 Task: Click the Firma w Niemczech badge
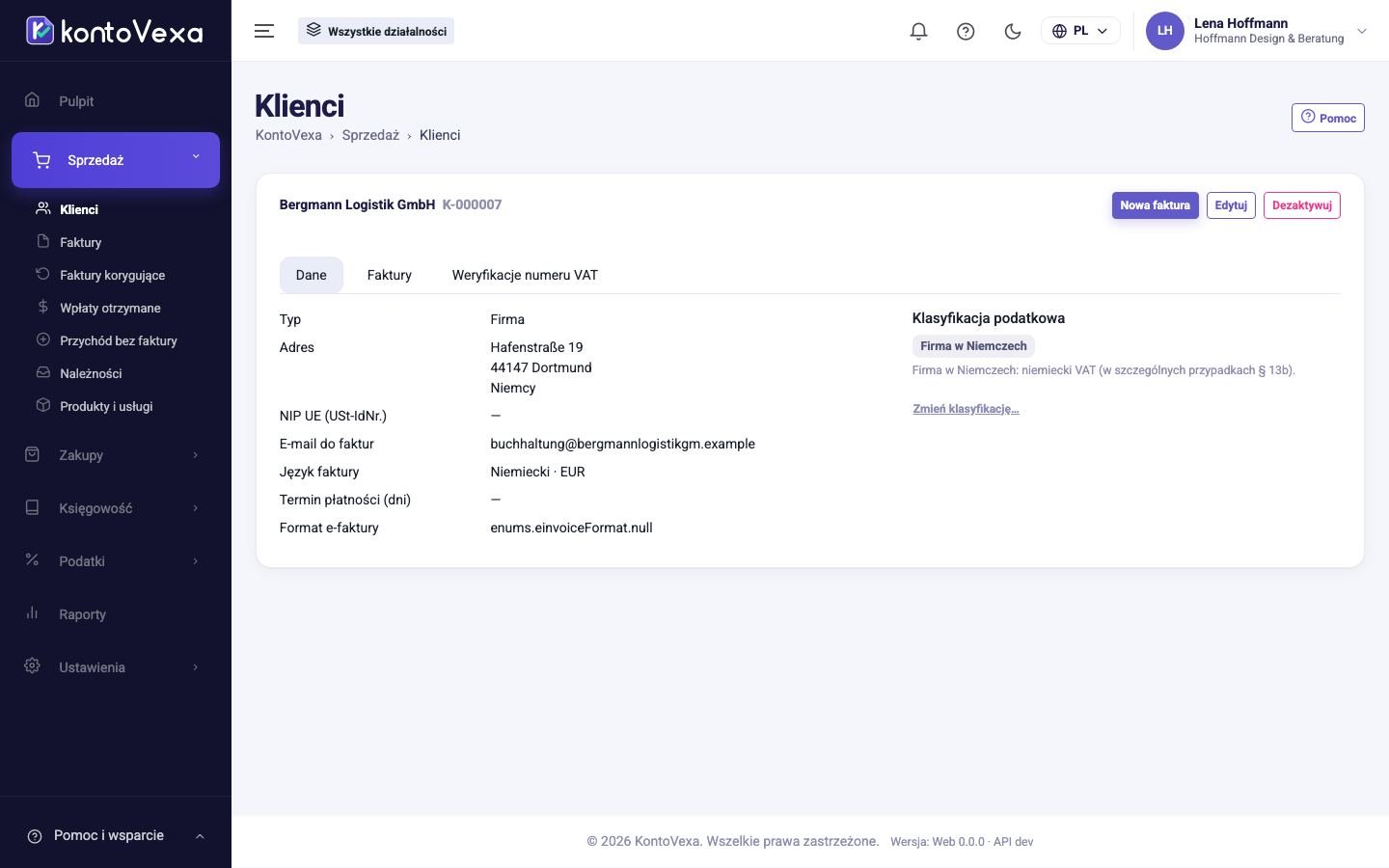coord(973,346)
